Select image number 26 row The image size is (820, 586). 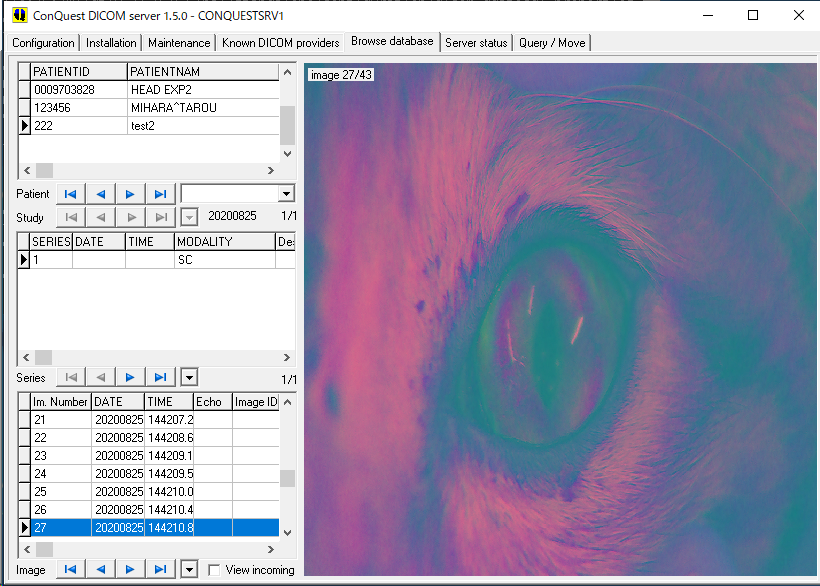(149, 509)
